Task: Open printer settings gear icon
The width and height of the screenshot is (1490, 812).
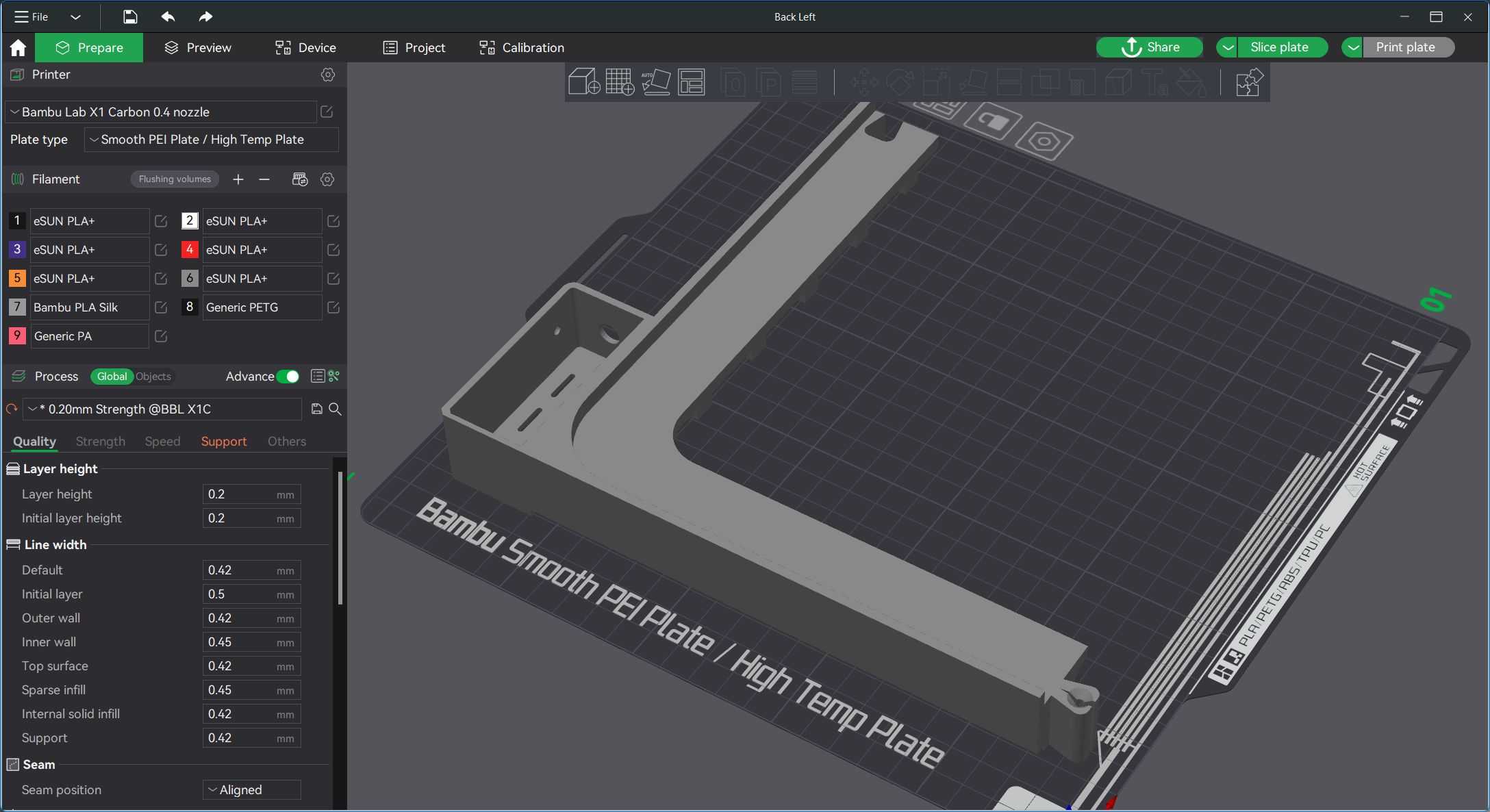Action: tap(328, 75)
